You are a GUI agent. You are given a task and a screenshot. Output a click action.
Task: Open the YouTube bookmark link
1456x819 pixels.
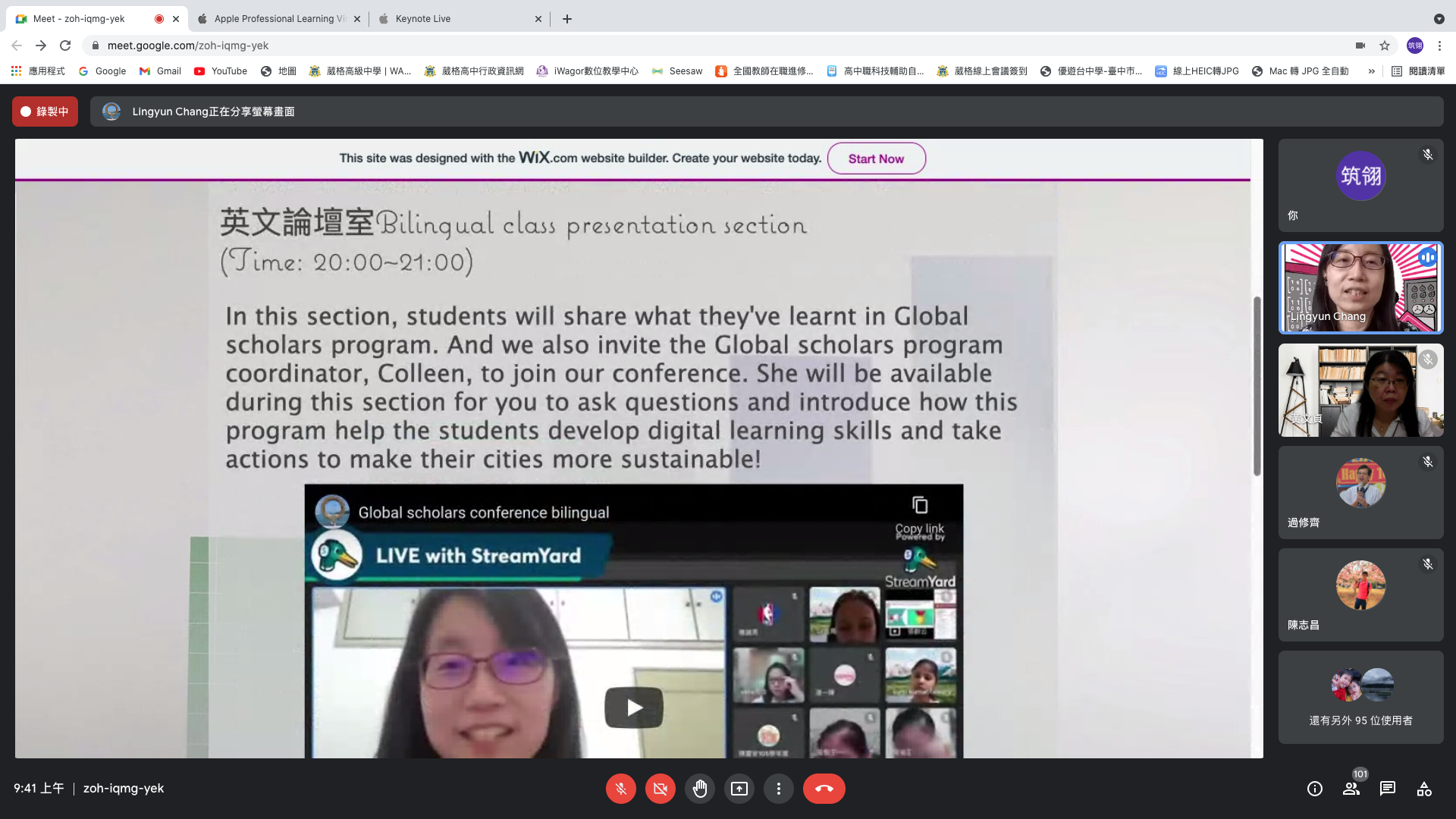pos(221,71)
